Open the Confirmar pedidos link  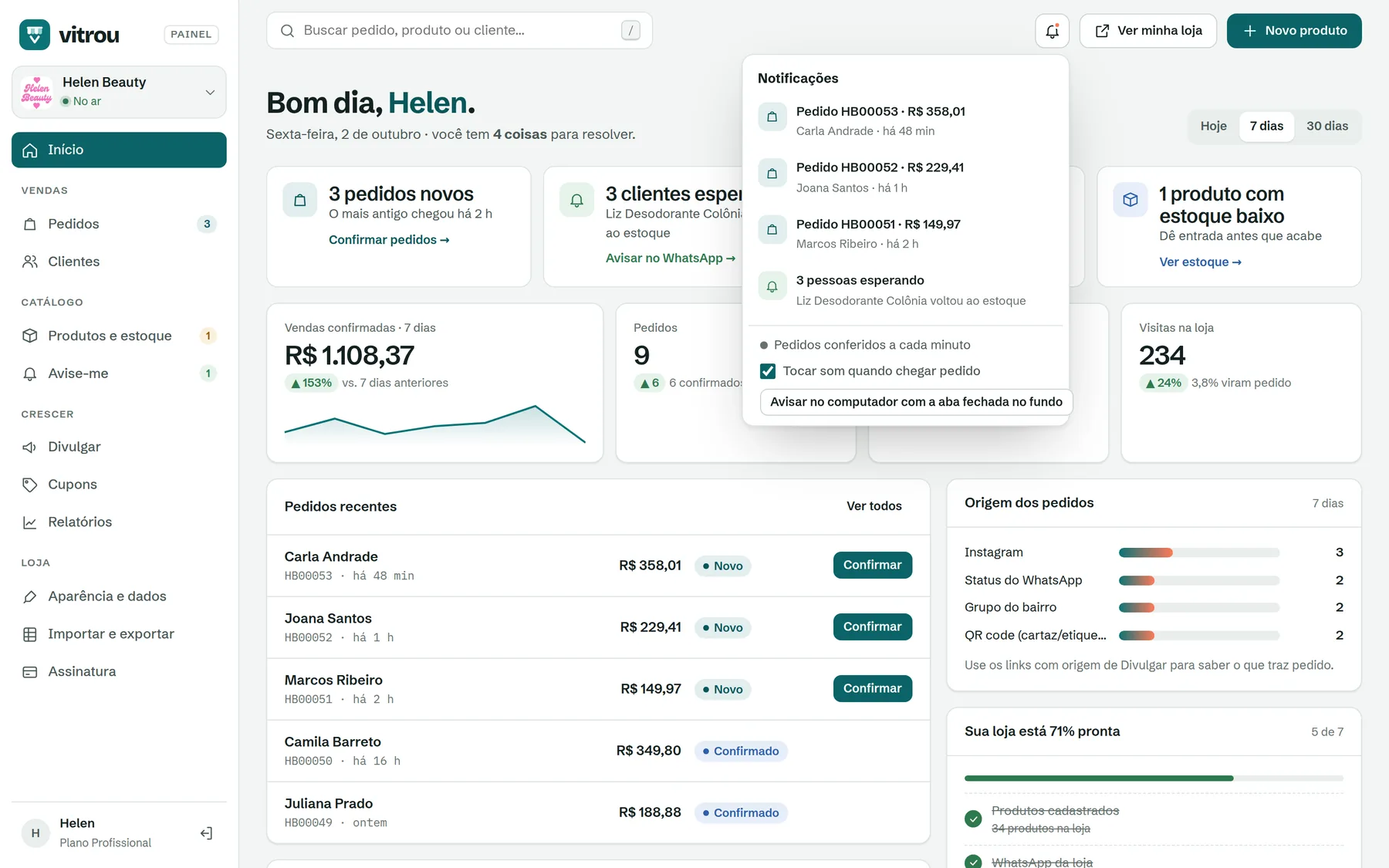pyautogui.click(x=389, y=240)
